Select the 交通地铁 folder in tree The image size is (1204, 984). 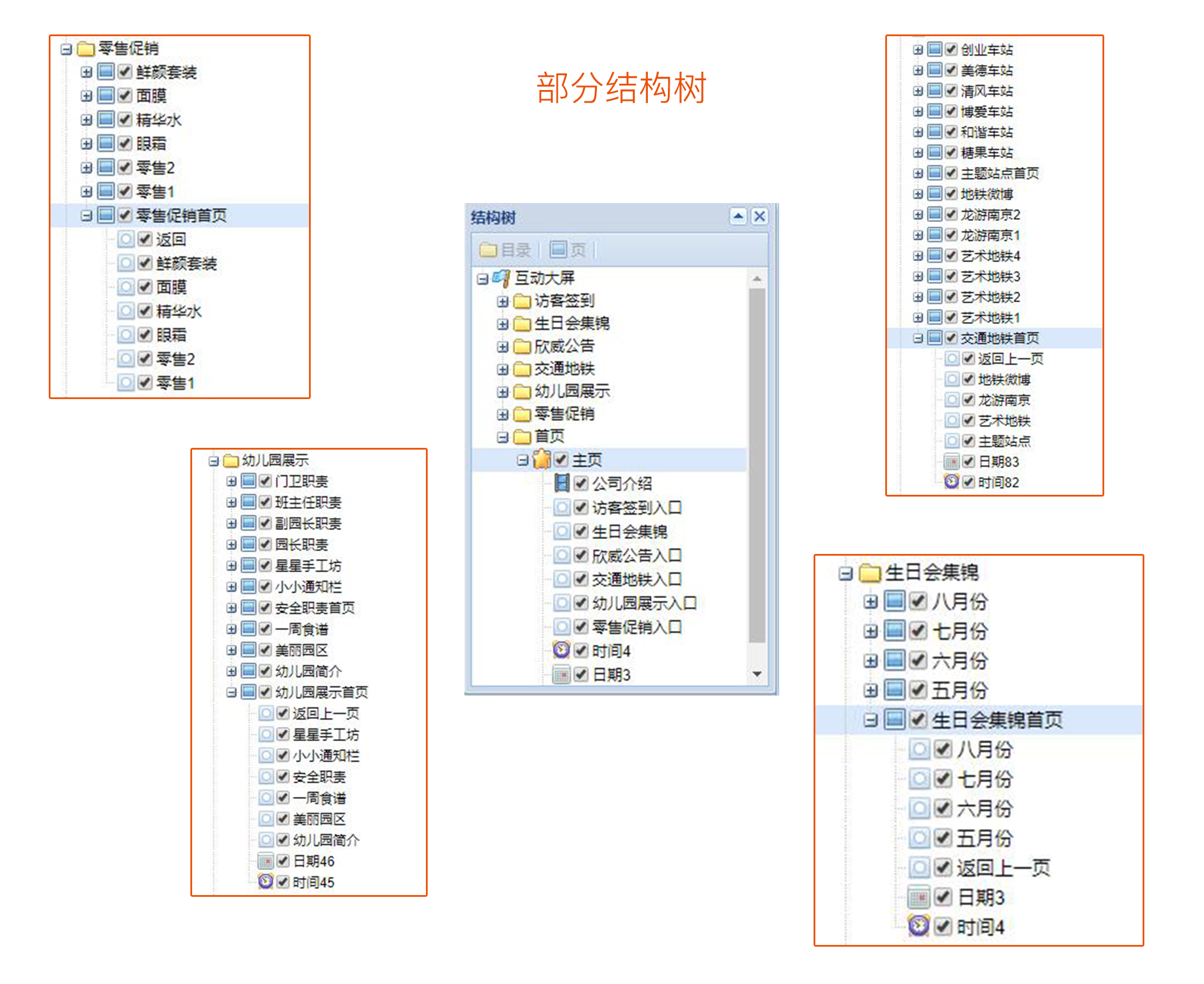point(564,369)
